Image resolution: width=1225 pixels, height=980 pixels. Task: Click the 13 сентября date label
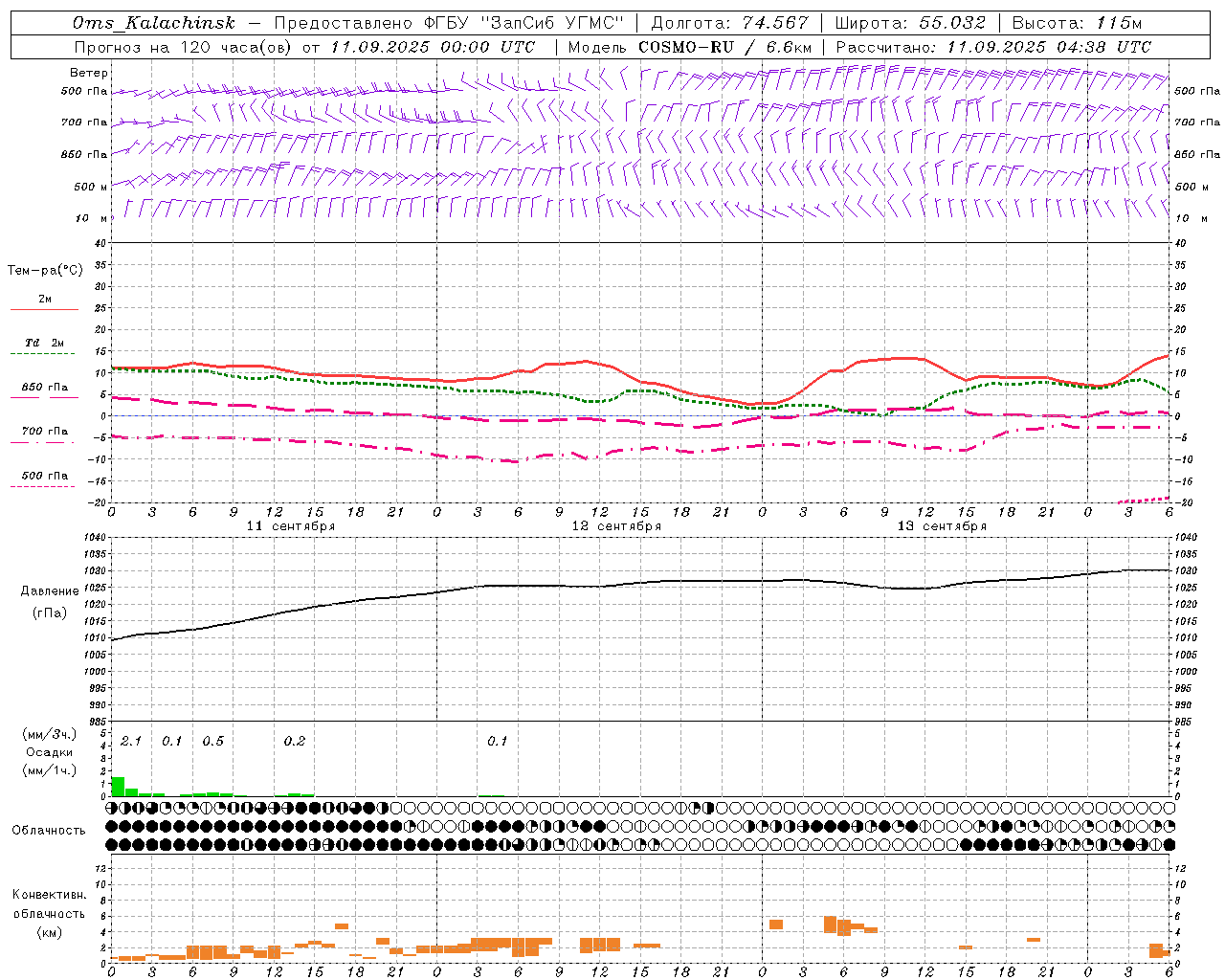click(x=942, y=526)
